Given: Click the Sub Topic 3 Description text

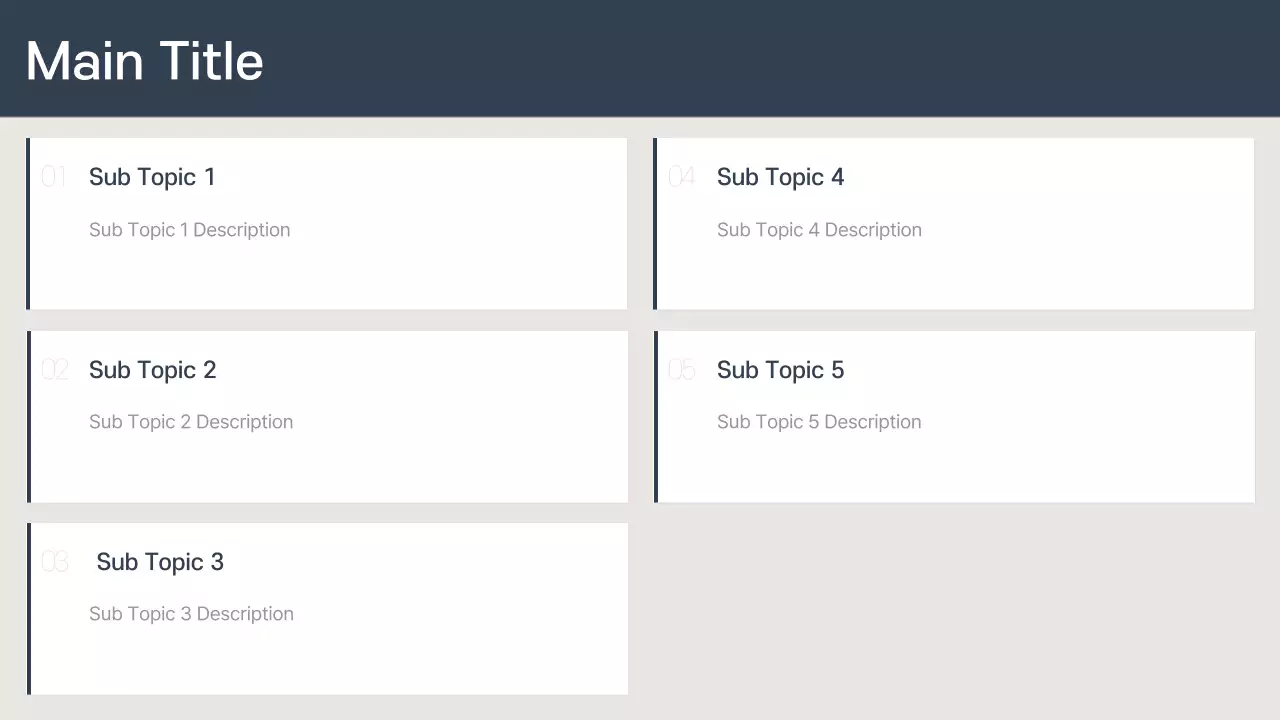Looking at the screenshot, I should tap(191, 614).
